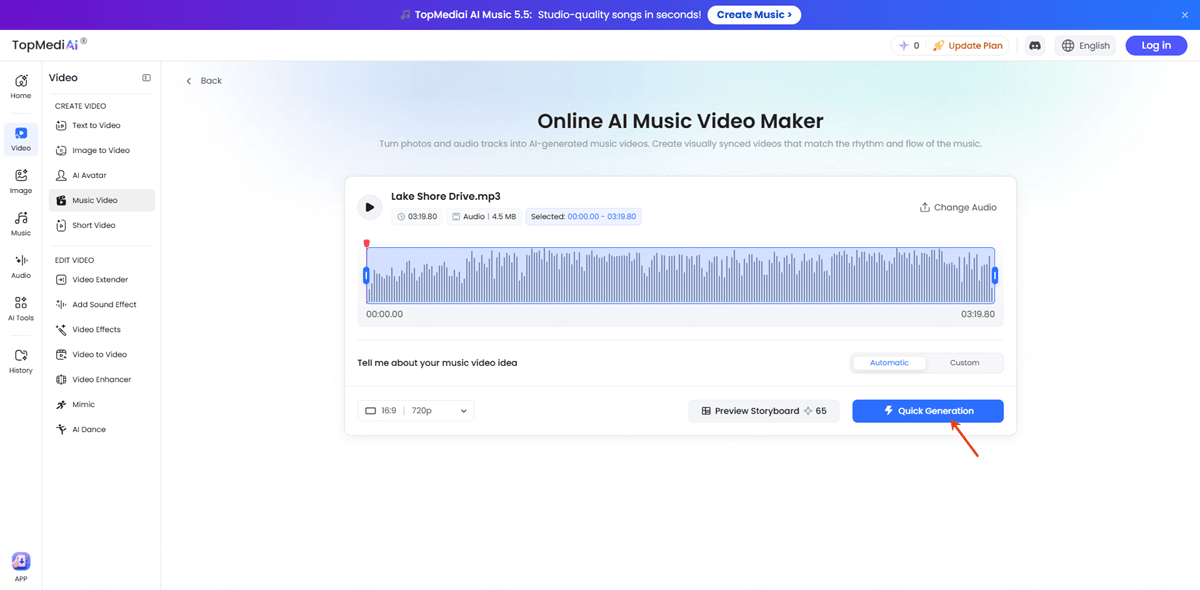Select the 16:9 aspect ratio option
1200x590 pixels.
tap(381, 411)
